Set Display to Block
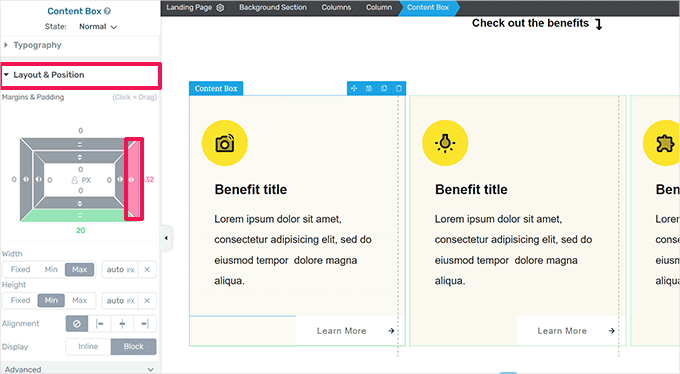680x374 pixels. click(x=134, y=347)
